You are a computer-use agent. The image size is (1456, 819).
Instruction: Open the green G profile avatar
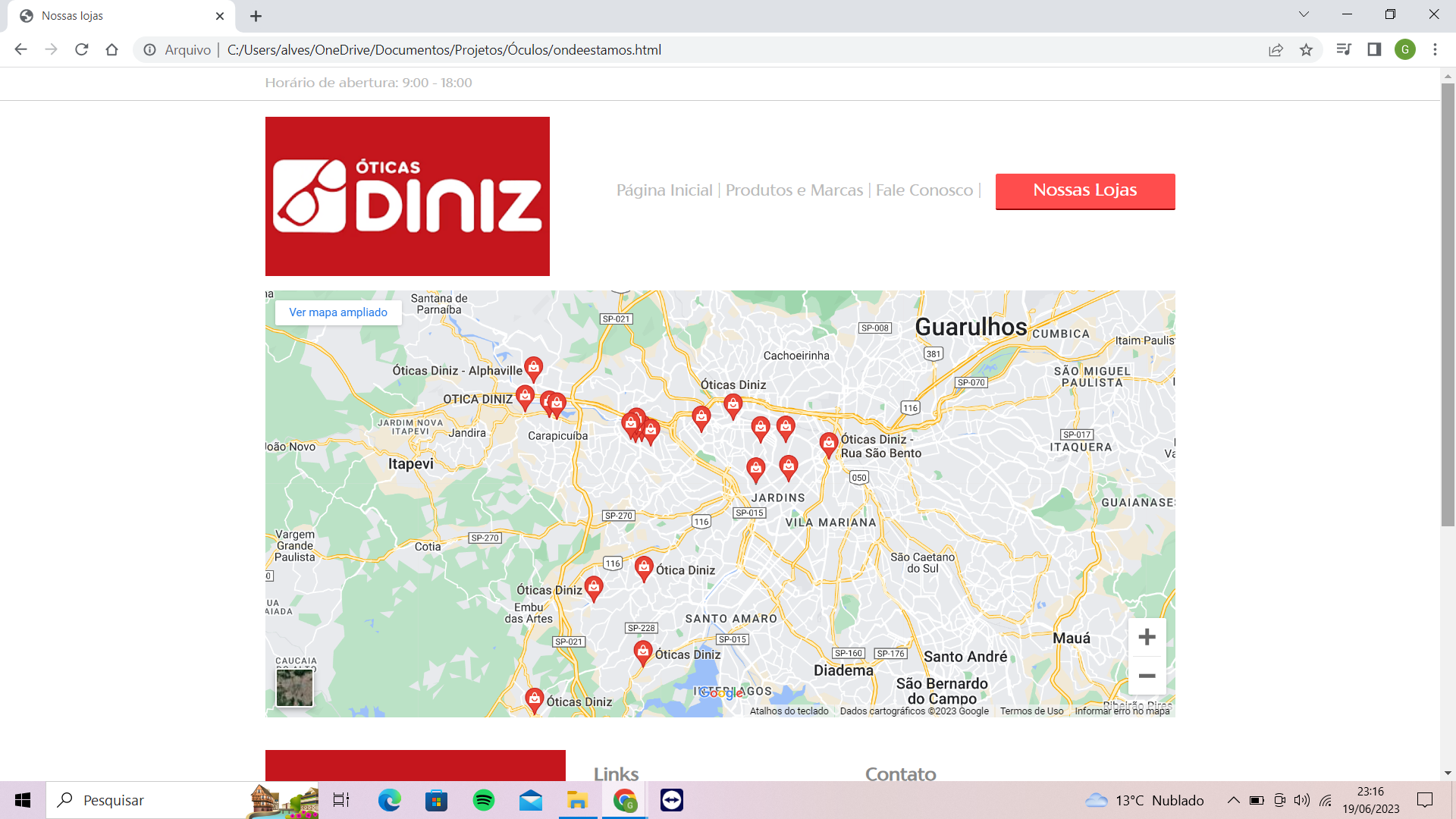coord(1404,50)
